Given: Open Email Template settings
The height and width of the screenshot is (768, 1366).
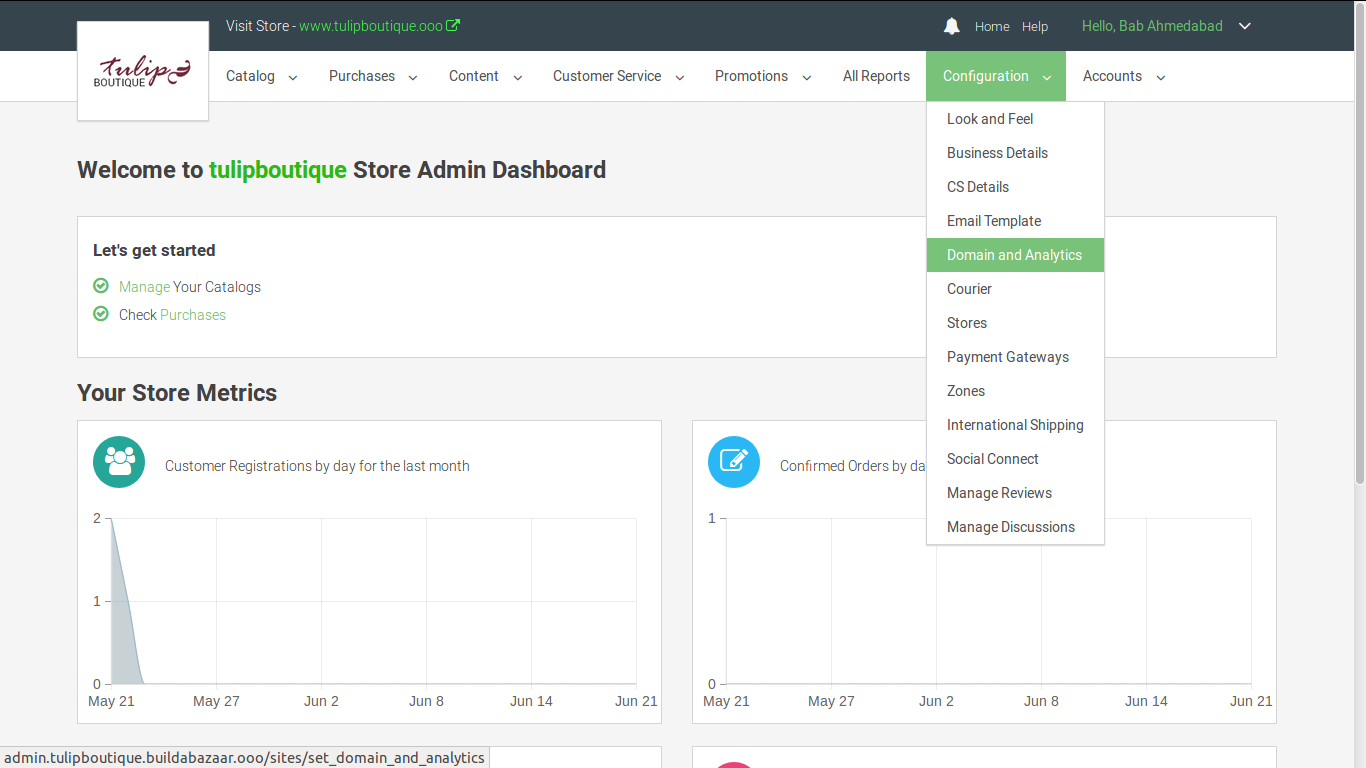Looking at the screenshot, I should coord(1015,221).
